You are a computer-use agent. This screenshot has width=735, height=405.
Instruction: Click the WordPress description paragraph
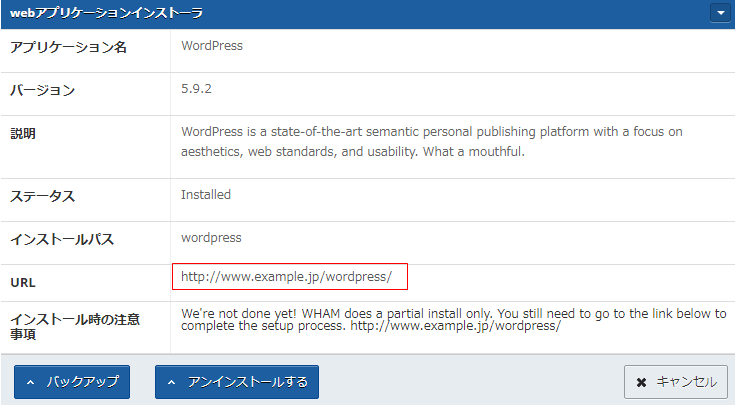(x=430, y=142)
